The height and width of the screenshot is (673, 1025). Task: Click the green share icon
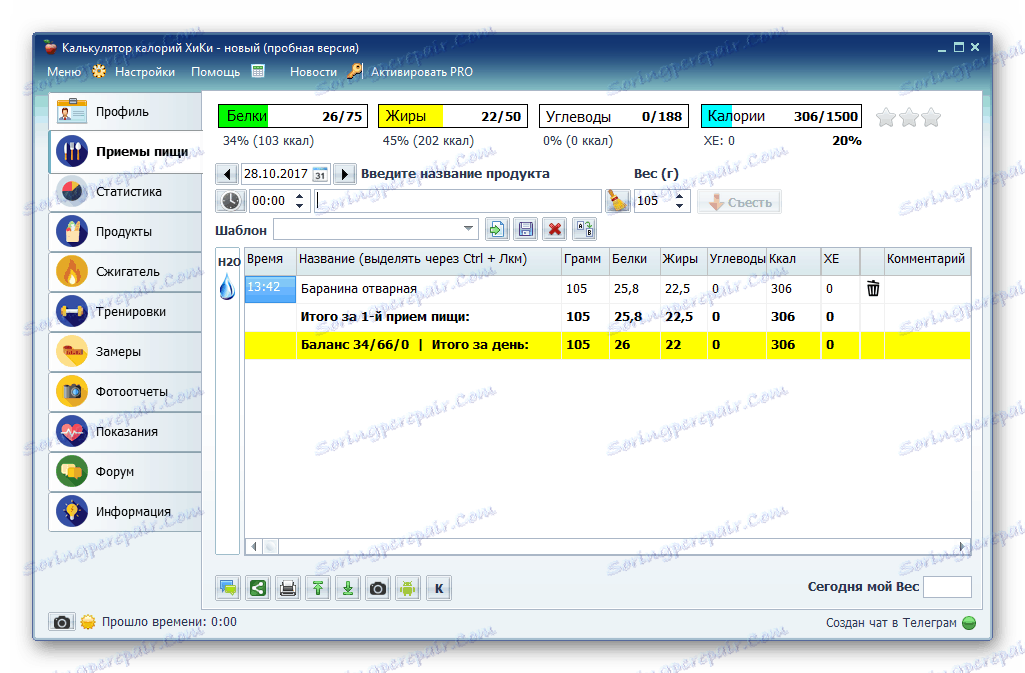258,588
